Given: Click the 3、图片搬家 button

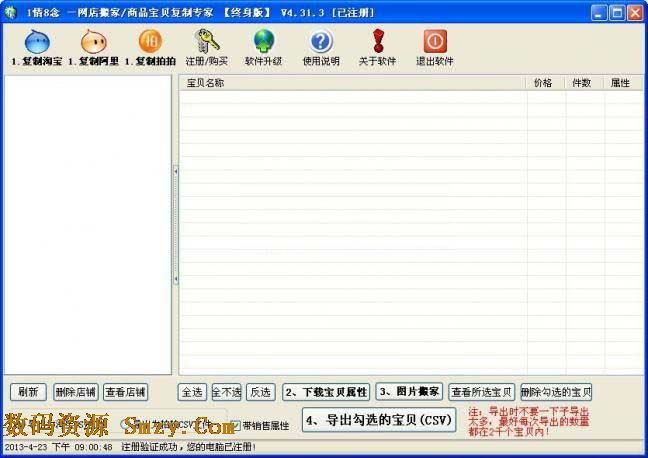Looking at the screenshot, I should (x=410, y=392).
